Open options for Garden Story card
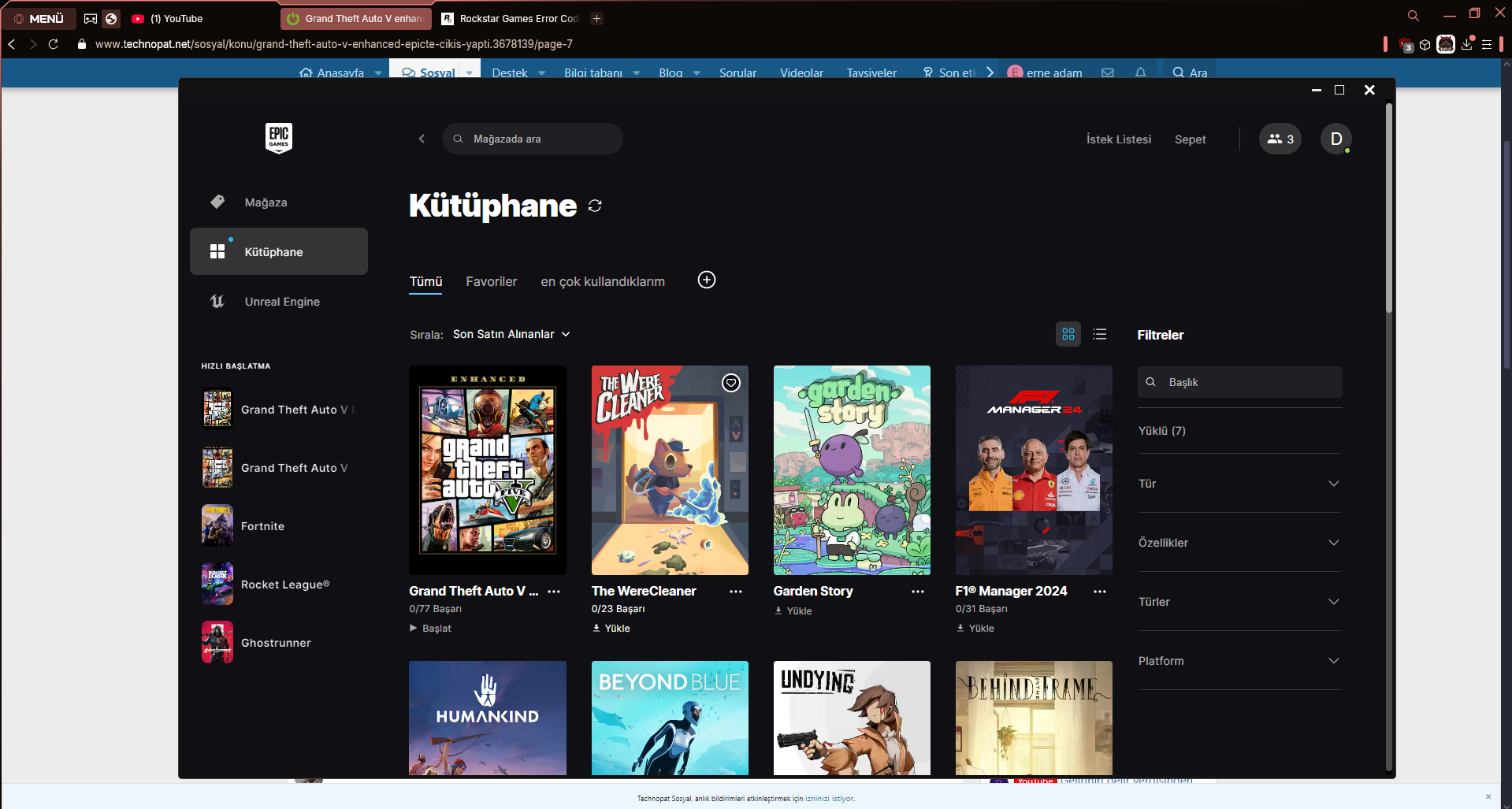This screenshot has width=1512, height=809. point(918,592)
